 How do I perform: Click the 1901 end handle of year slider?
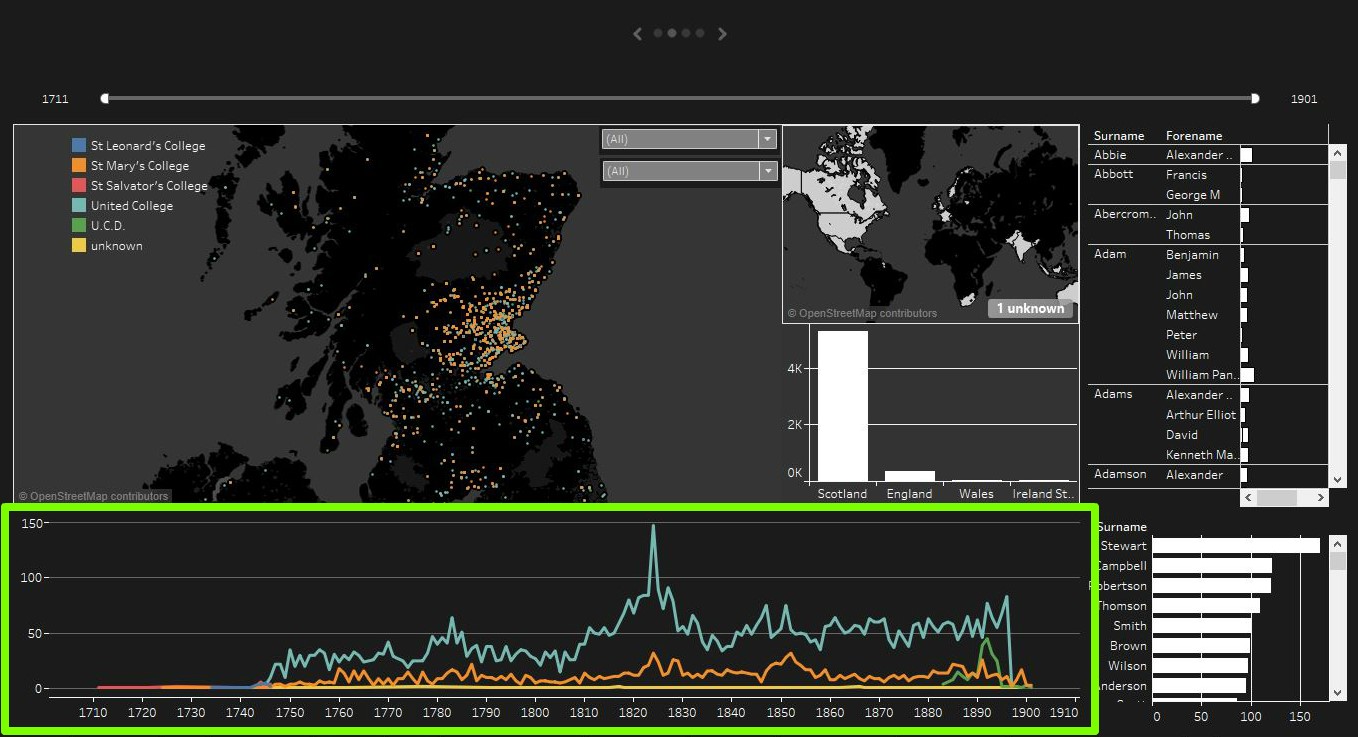tap(1255, 98)
